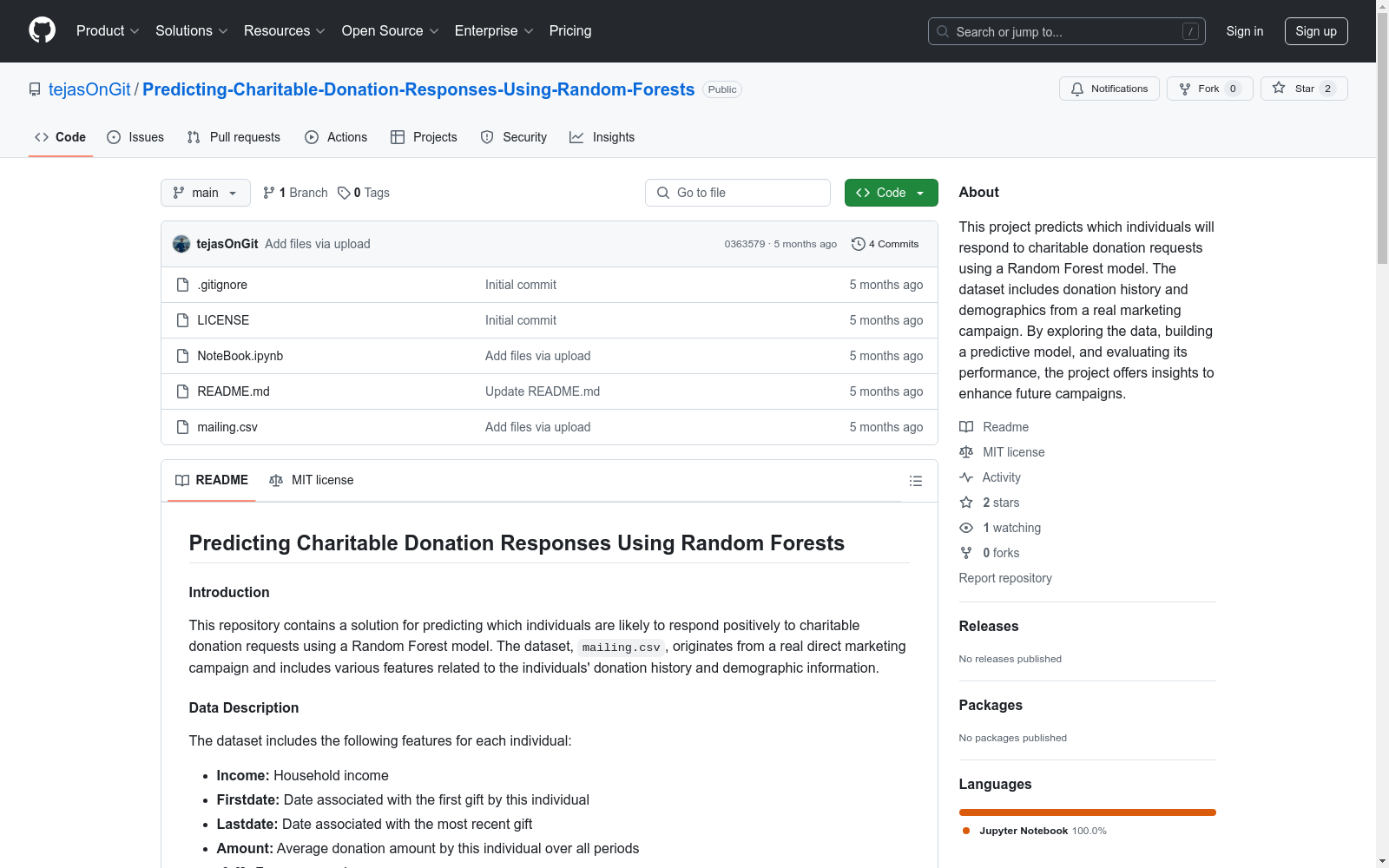Expand the Enterprise menu

(494, 31)
